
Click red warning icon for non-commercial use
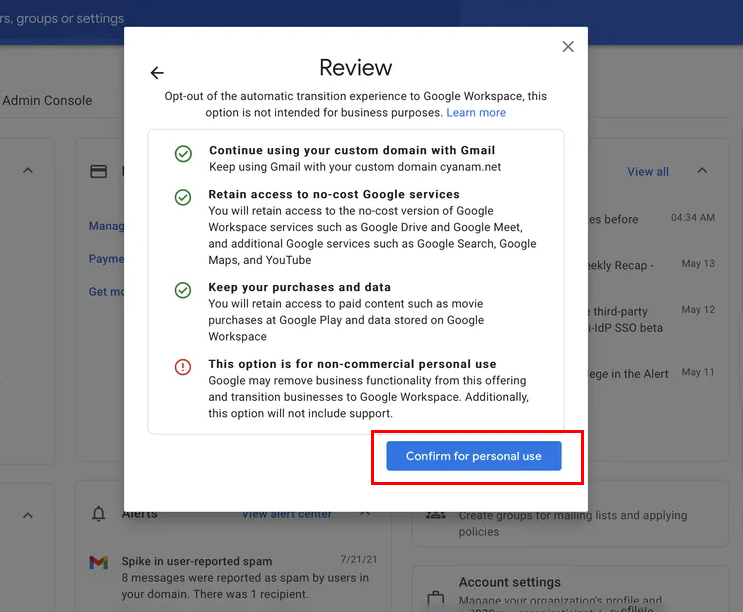[183, 367]
